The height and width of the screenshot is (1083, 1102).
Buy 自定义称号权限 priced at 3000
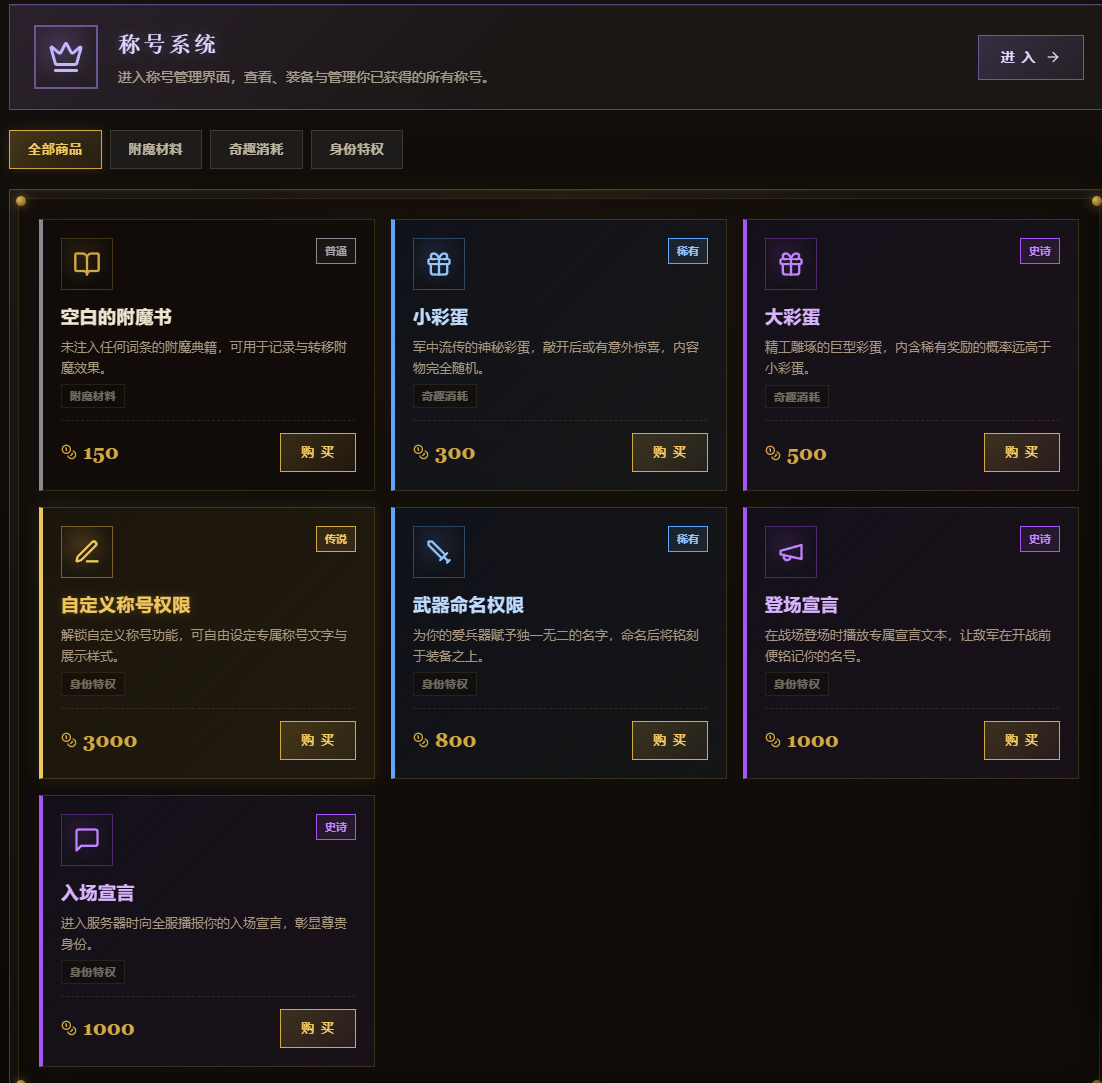pyautogui.click(x=318, y=741)
